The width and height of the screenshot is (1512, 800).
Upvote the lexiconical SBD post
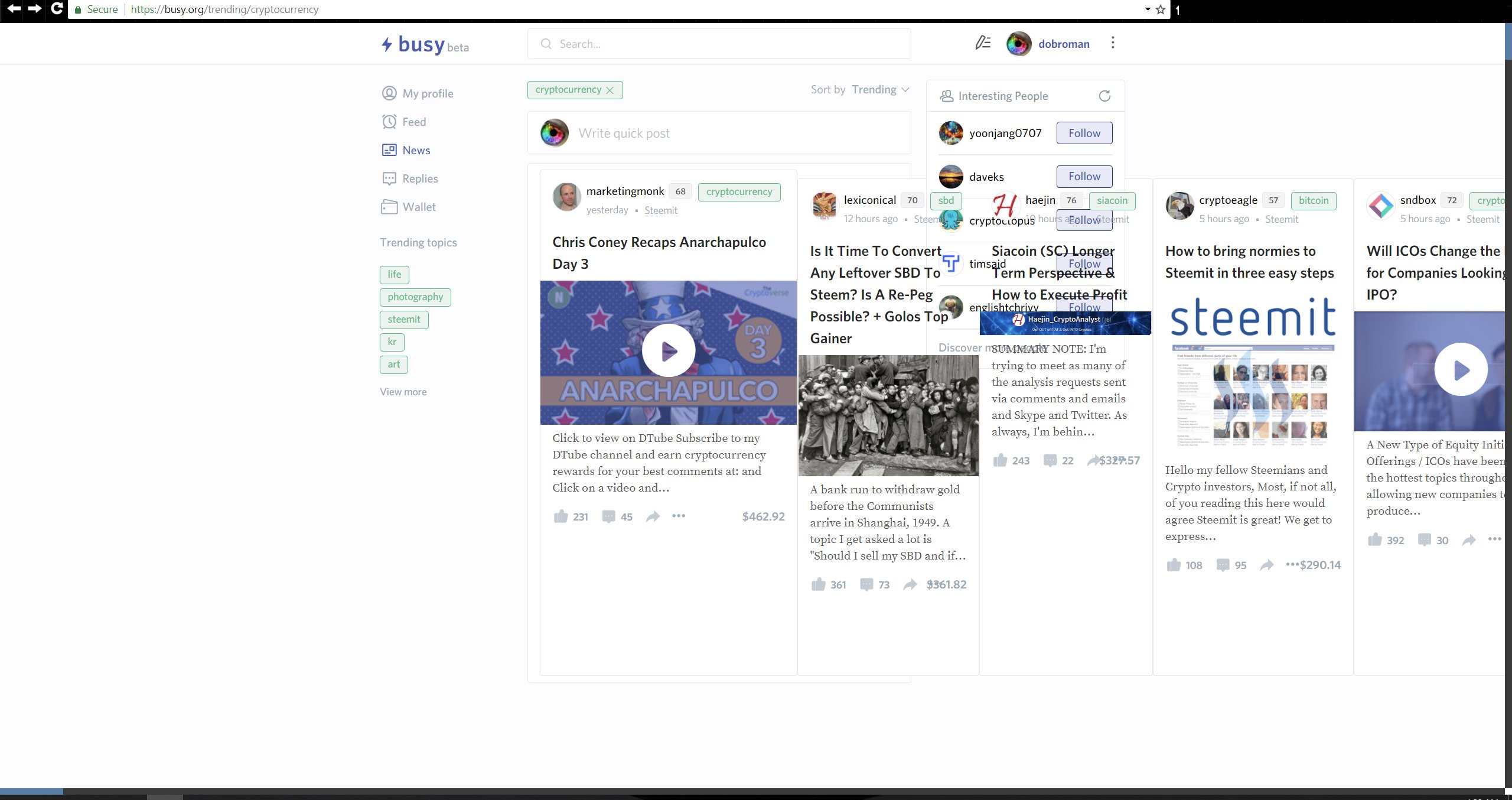click(818, 584)
